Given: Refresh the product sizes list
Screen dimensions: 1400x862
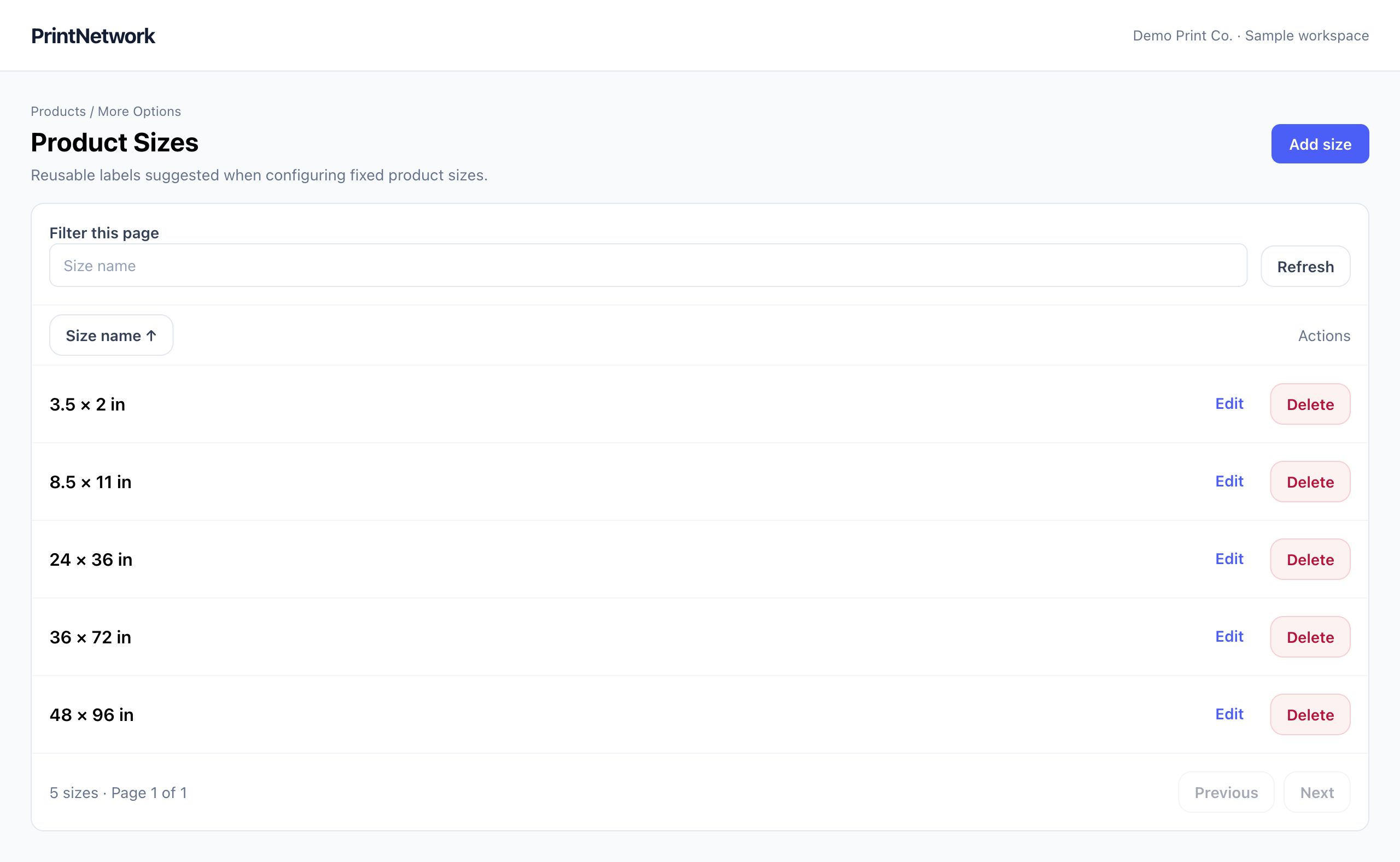Looking at the screenshot, I should pyautogui.click(x=1305, y=266).
